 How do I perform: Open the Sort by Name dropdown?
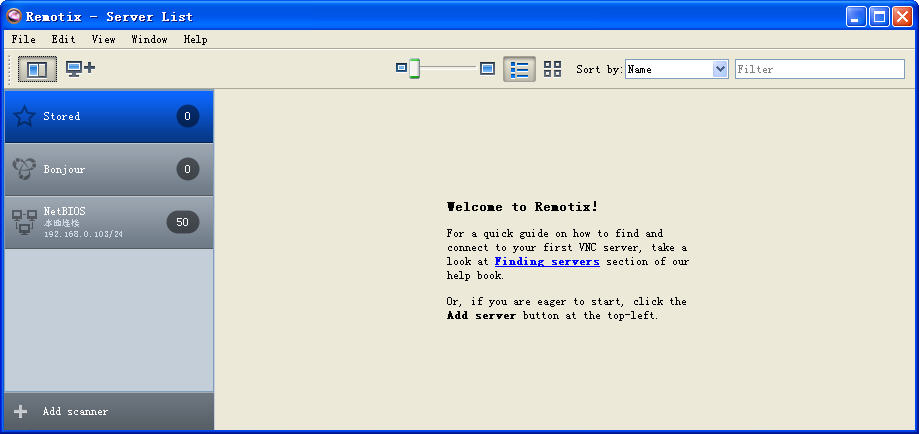pos(676,69)
